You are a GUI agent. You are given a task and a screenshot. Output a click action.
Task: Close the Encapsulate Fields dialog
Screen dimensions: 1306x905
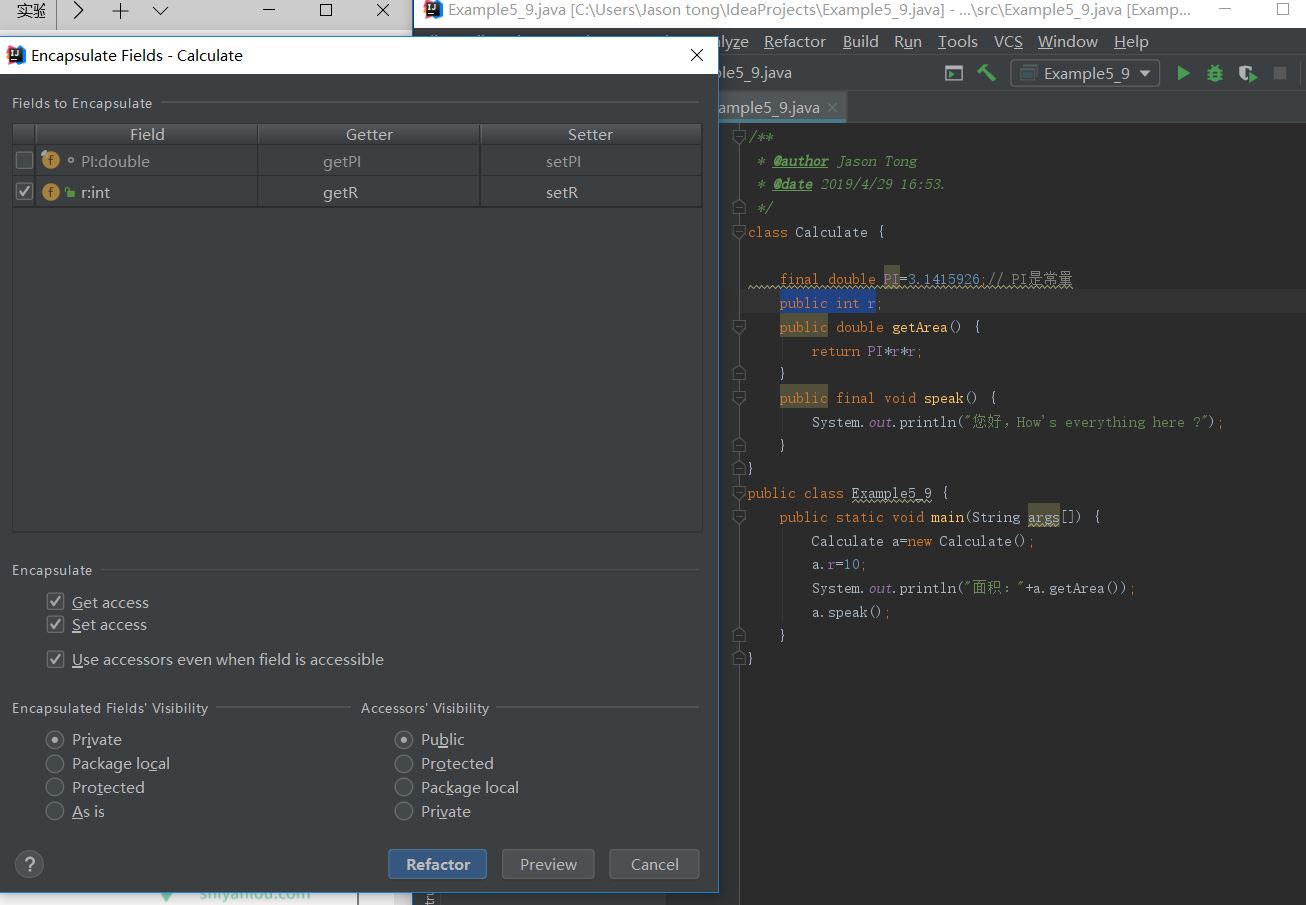click(697, 55)
